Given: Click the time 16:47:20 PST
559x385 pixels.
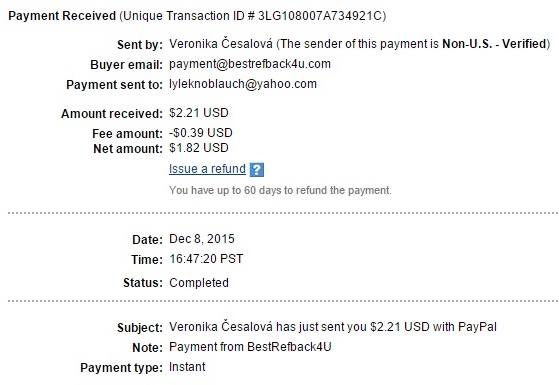Looking at the screenshot, I should point(206,258).
